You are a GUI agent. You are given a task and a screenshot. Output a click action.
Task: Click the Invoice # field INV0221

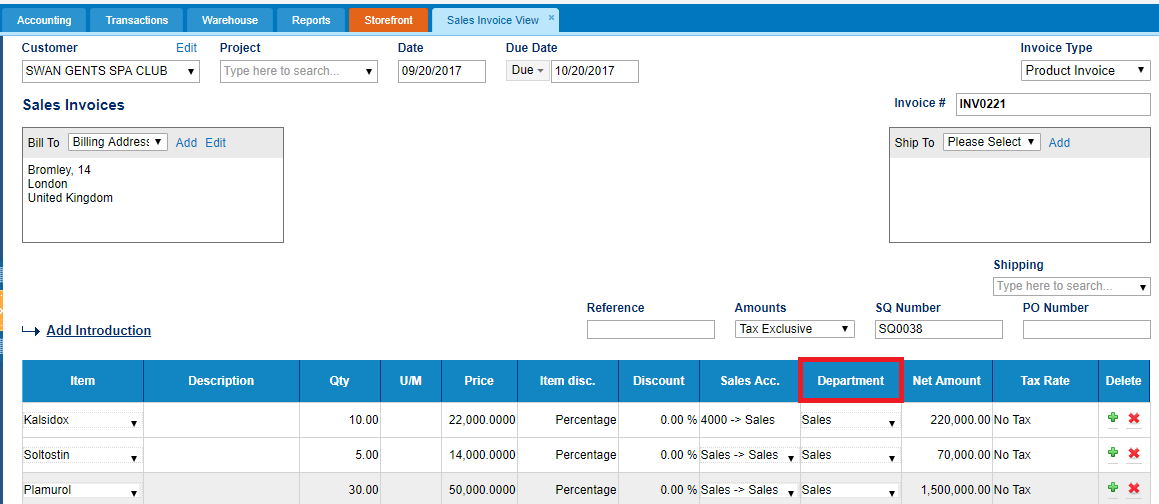click(1053, 104)
